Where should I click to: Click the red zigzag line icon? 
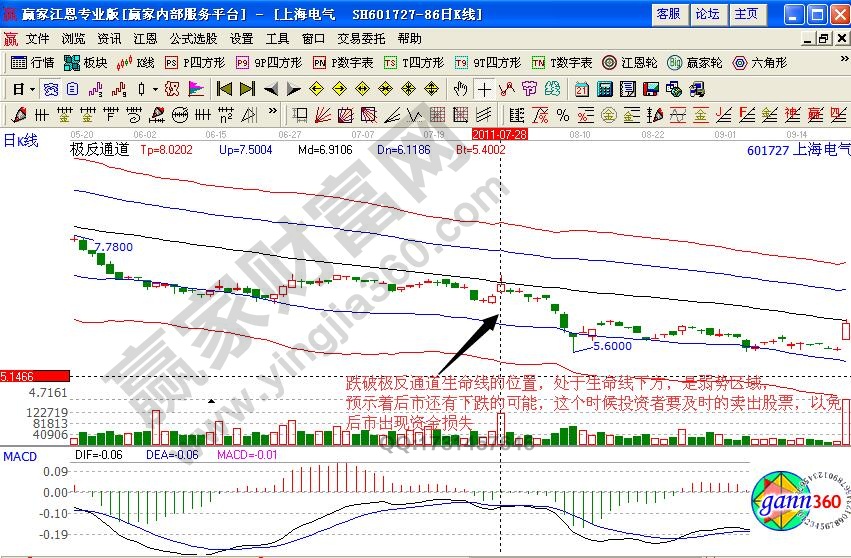tap(507, 89)
